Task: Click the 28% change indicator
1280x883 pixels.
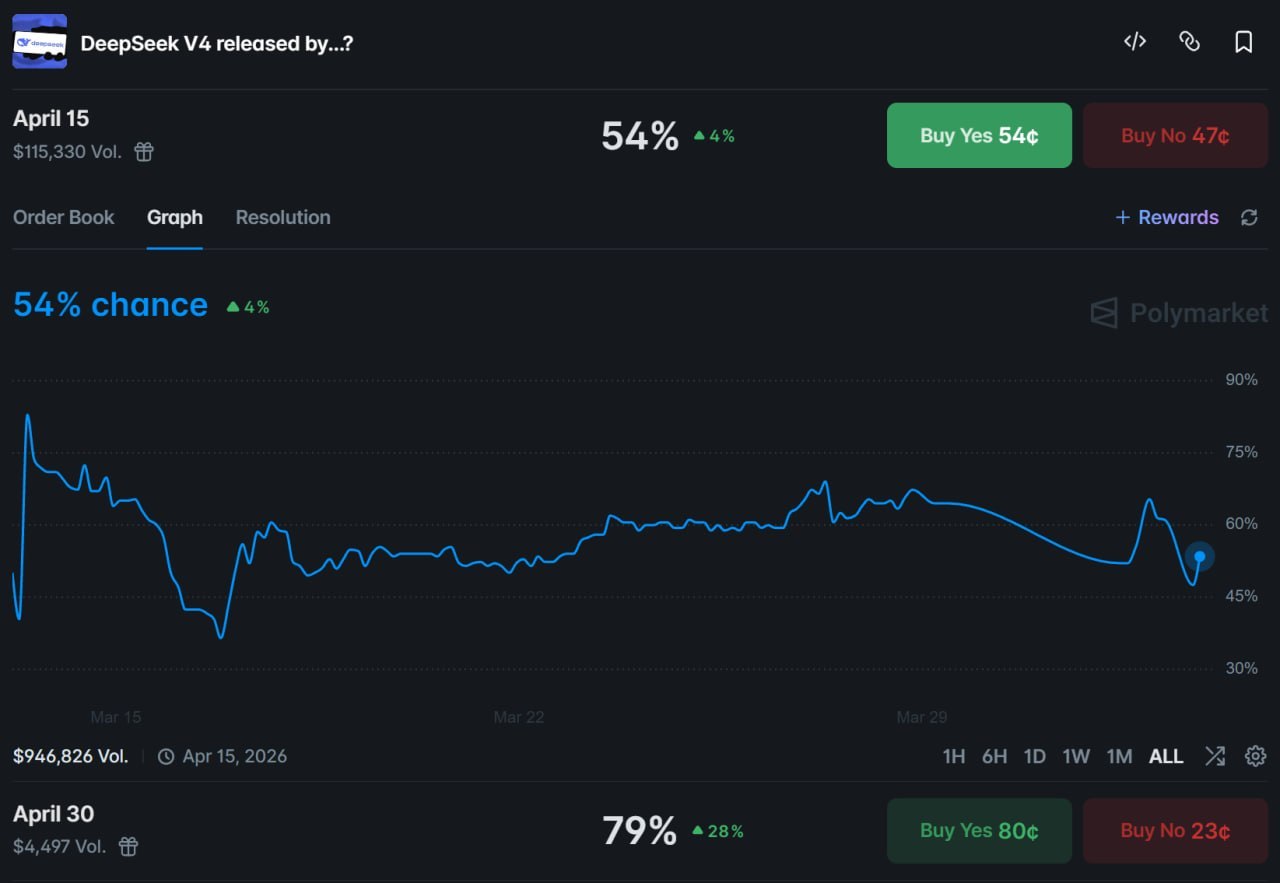Action: (x=717, y=831)
